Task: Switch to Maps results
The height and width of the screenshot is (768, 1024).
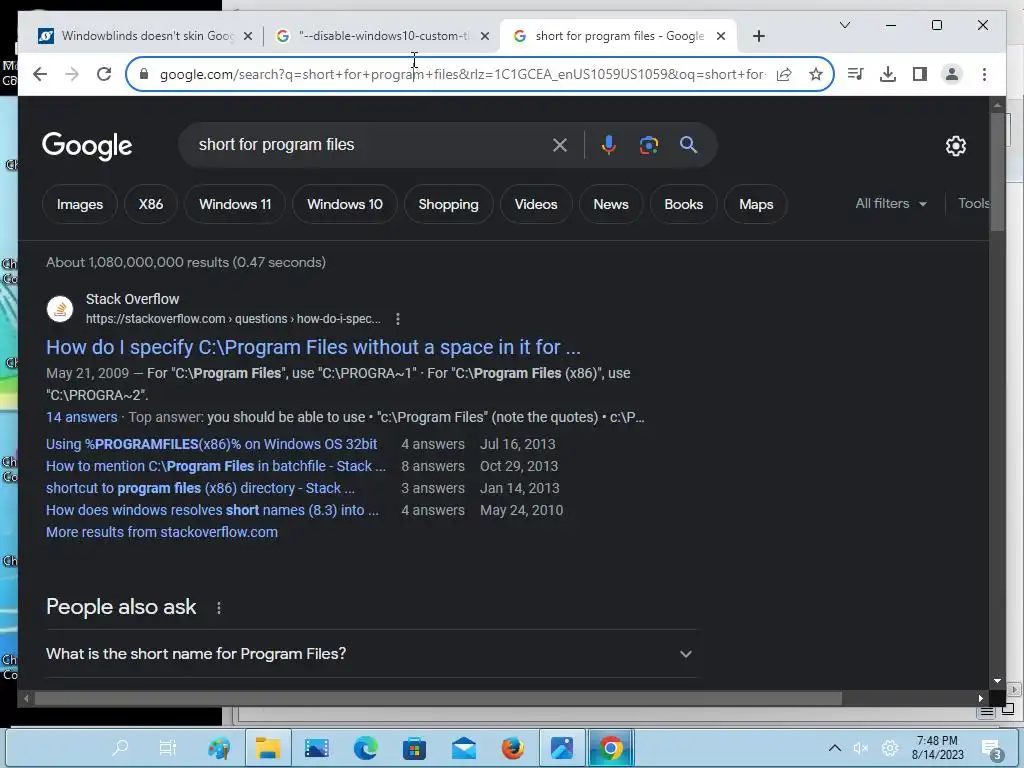Action: click(756, 204)
